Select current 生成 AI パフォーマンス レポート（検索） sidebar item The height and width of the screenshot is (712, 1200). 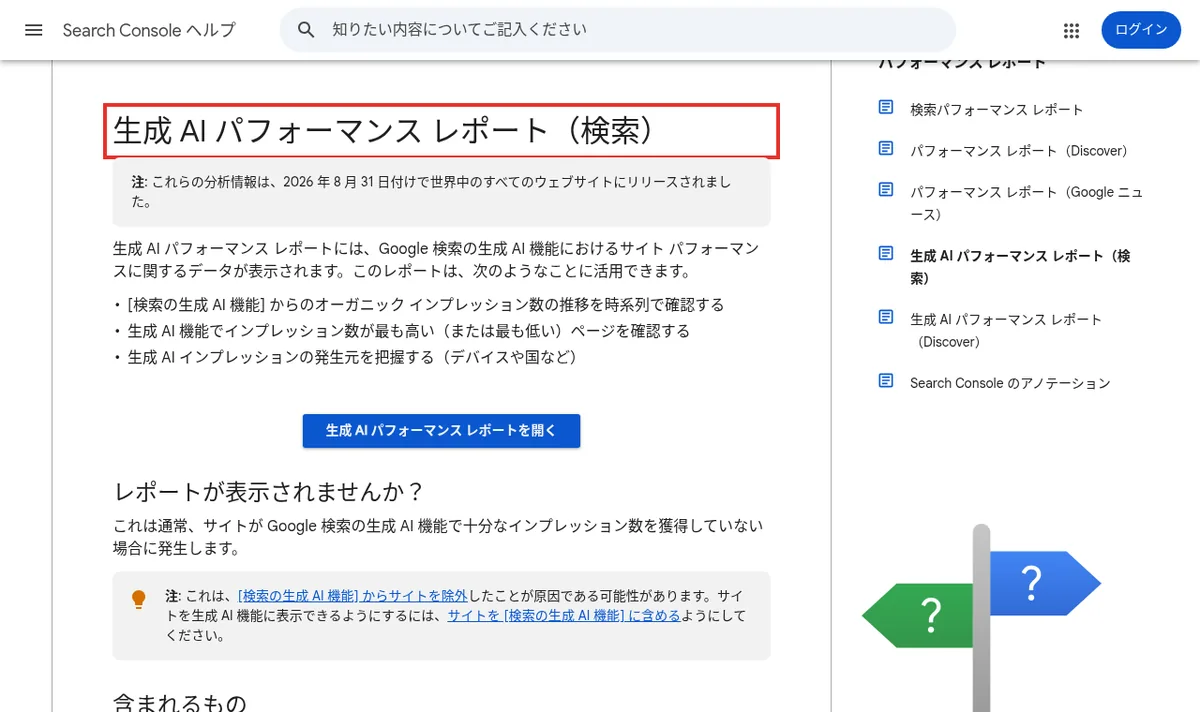point(1020,267)
